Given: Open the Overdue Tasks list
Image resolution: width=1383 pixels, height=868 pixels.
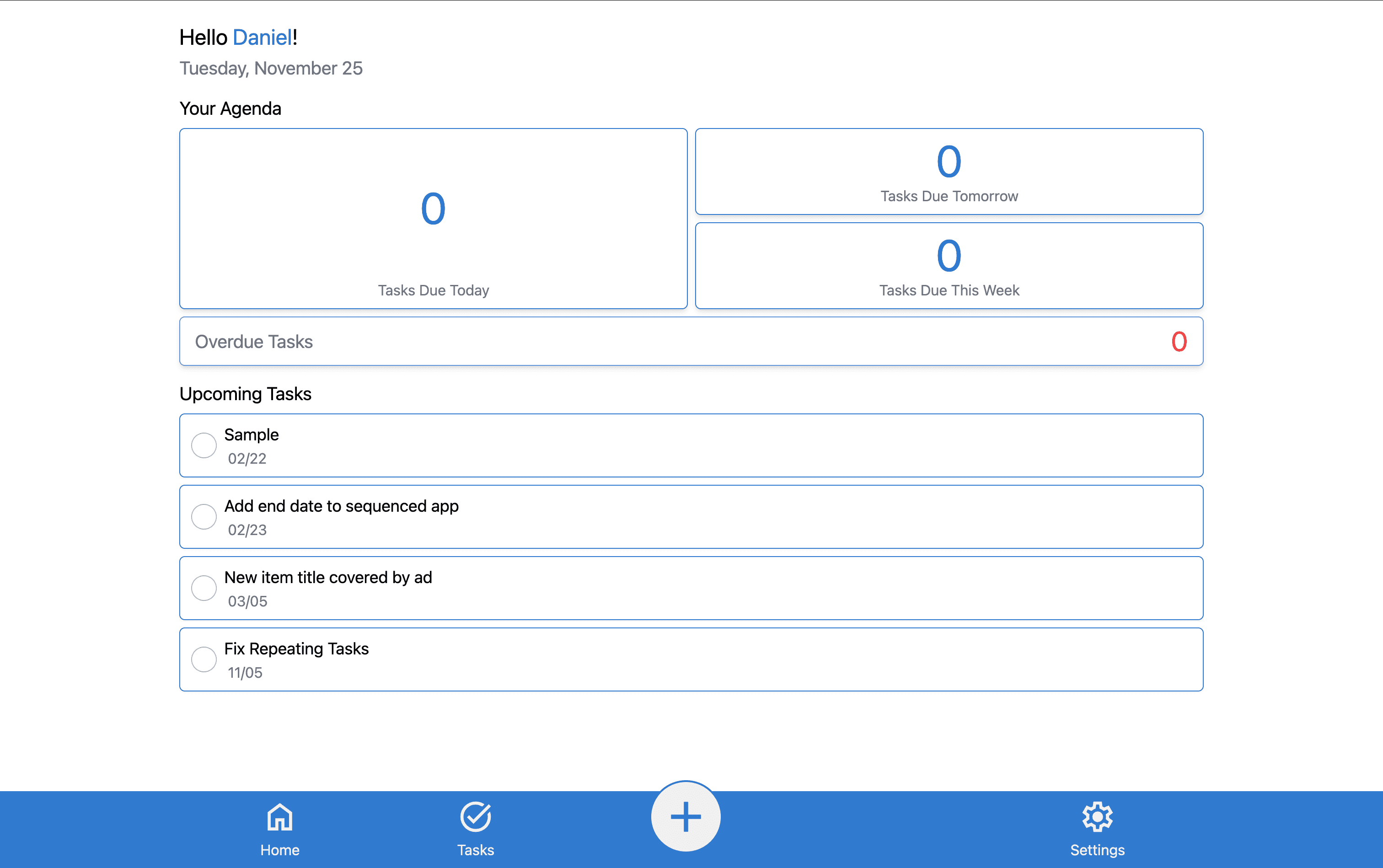Looking at the screenshot, I should (691, 341).
